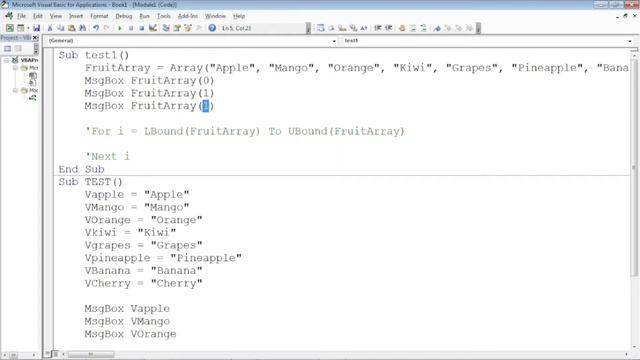Click the Quick Info edit toolbar icon

(x=342, y=28)
